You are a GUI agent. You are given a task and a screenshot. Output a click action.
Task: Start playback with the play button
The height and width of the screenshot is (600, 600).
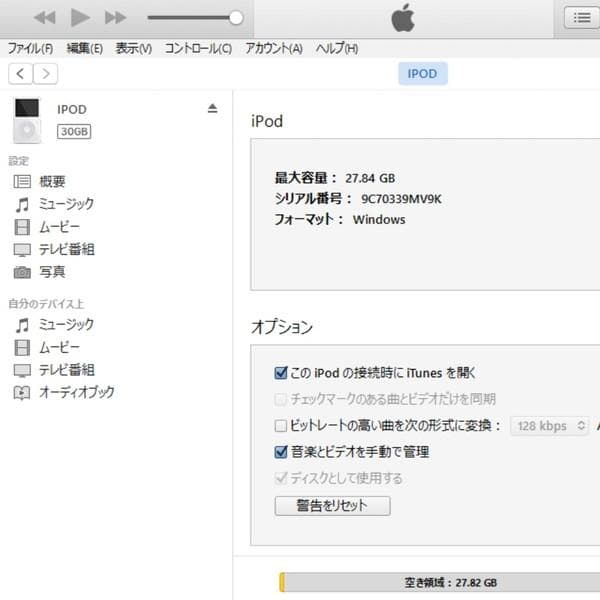coord(80,18)
